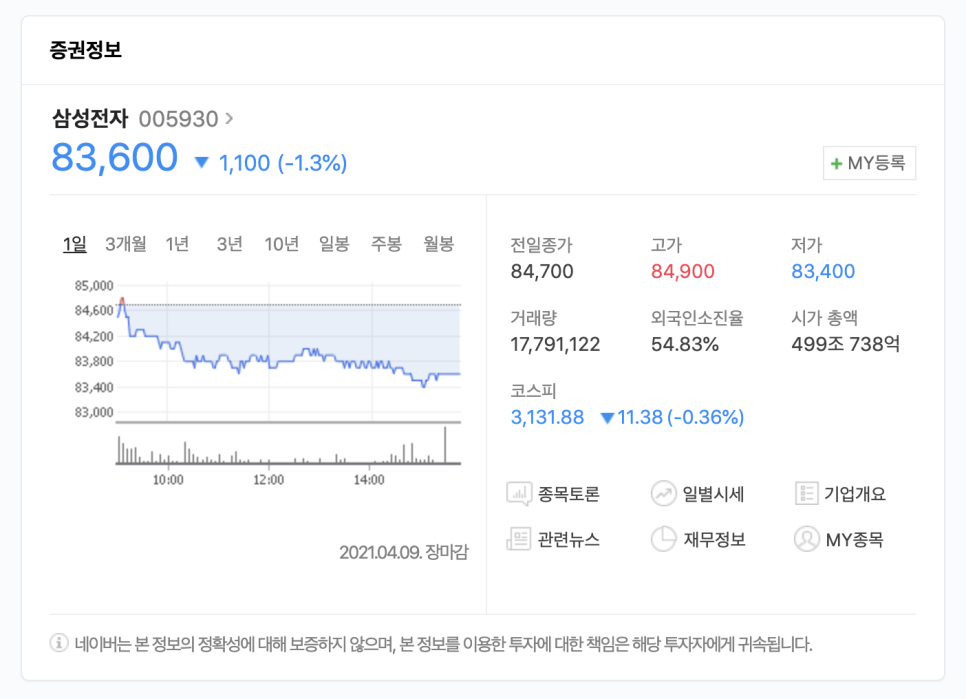The image size is (966, 699).
Task: Click the volume bar chart under the price graph
Action: coord(288,445)
